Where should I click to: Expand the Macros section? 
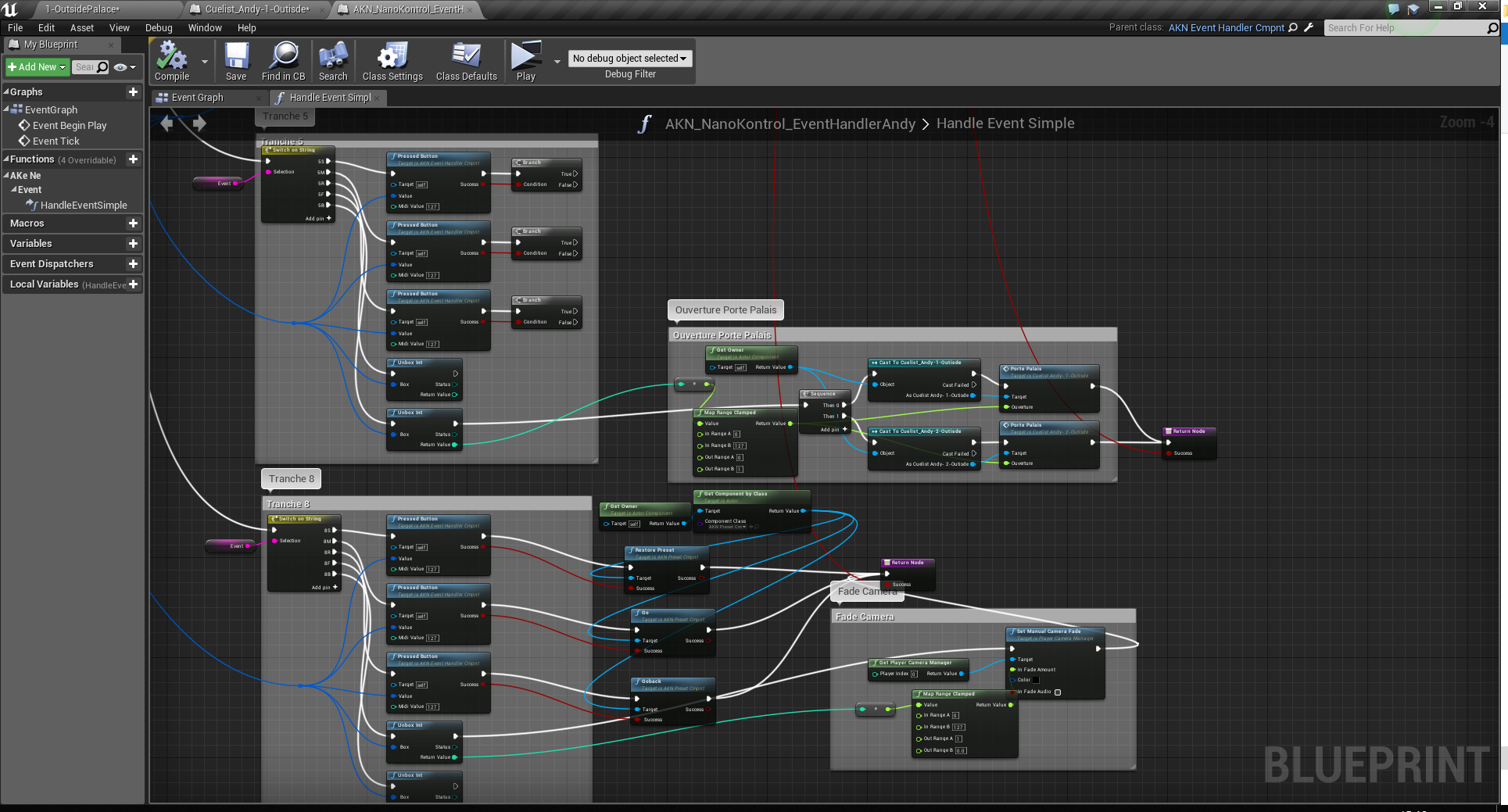[27, 223]
